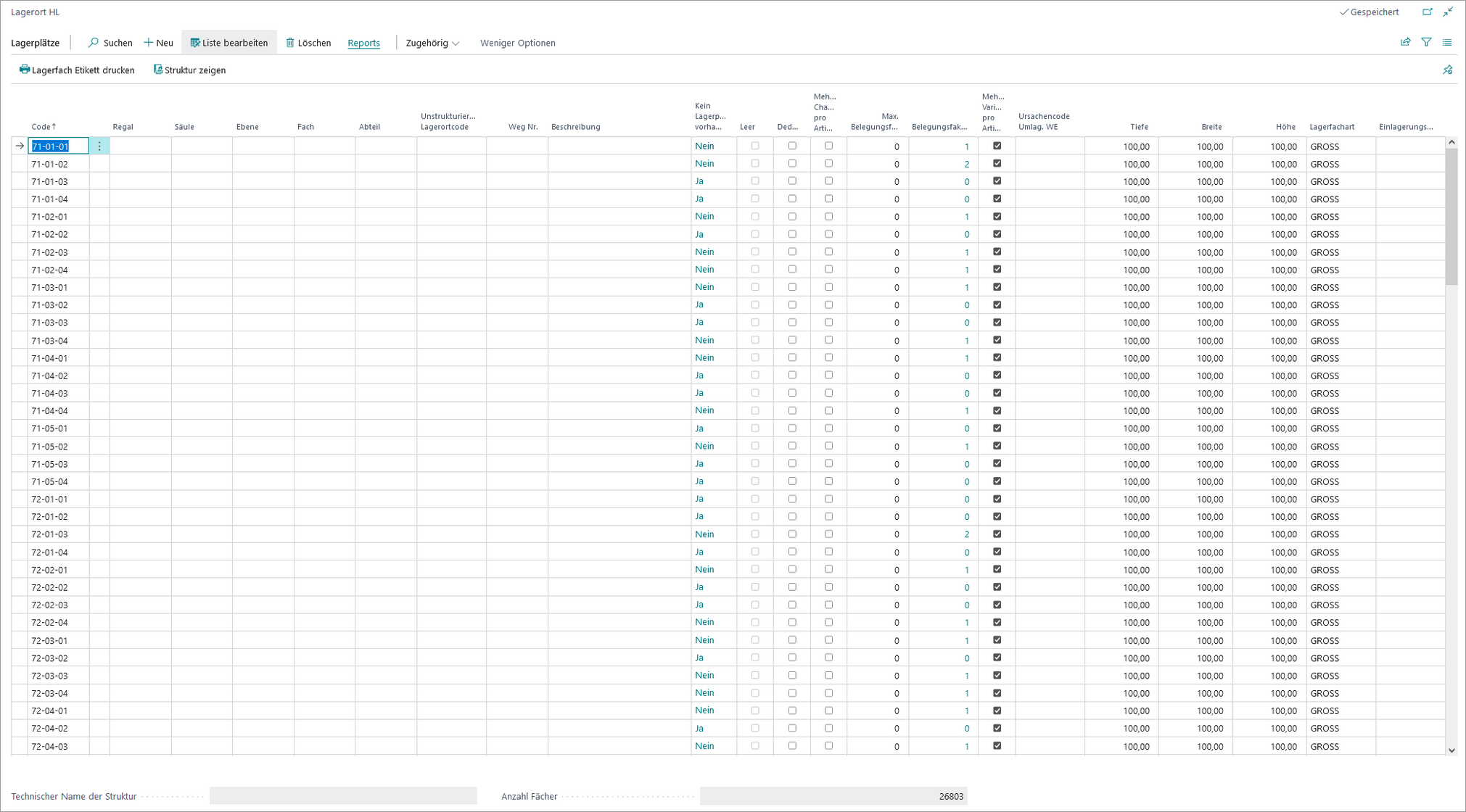Image resolution: width=1466 pixels, height=812 pixels.
Task: Open Regal column header options
Action: click(x=123, y=127)
